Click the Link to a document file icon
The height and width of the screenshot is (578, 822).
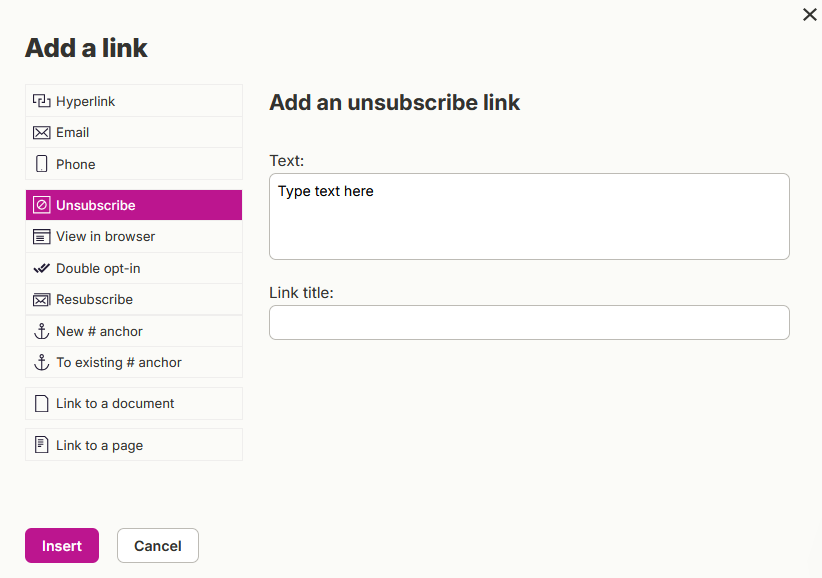tap(41, 403)
